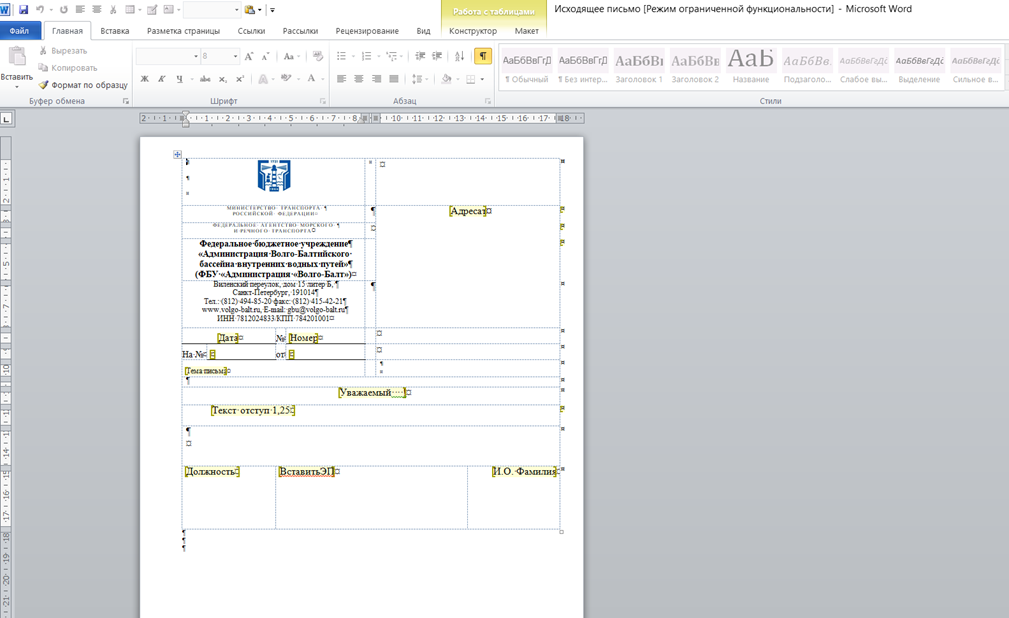Open the Ссылки tab
1009x618 pixels.
click(x=251, y=31)
